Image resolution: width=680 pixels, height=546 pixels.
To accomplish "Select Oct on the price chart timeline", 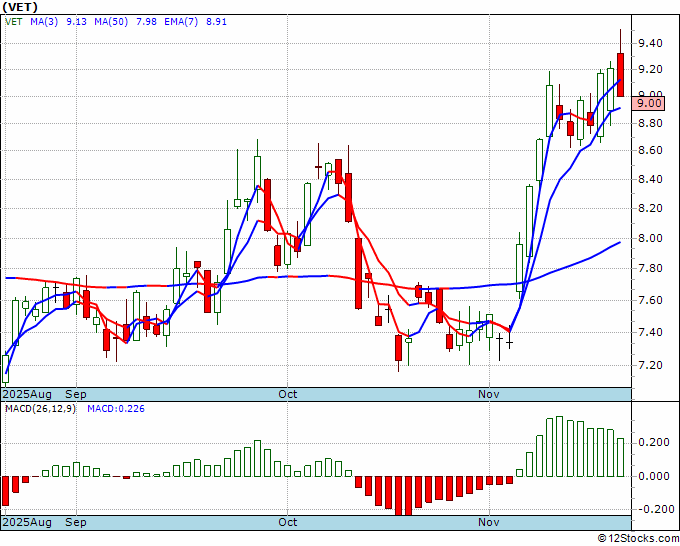I will [x=288, y=394].
